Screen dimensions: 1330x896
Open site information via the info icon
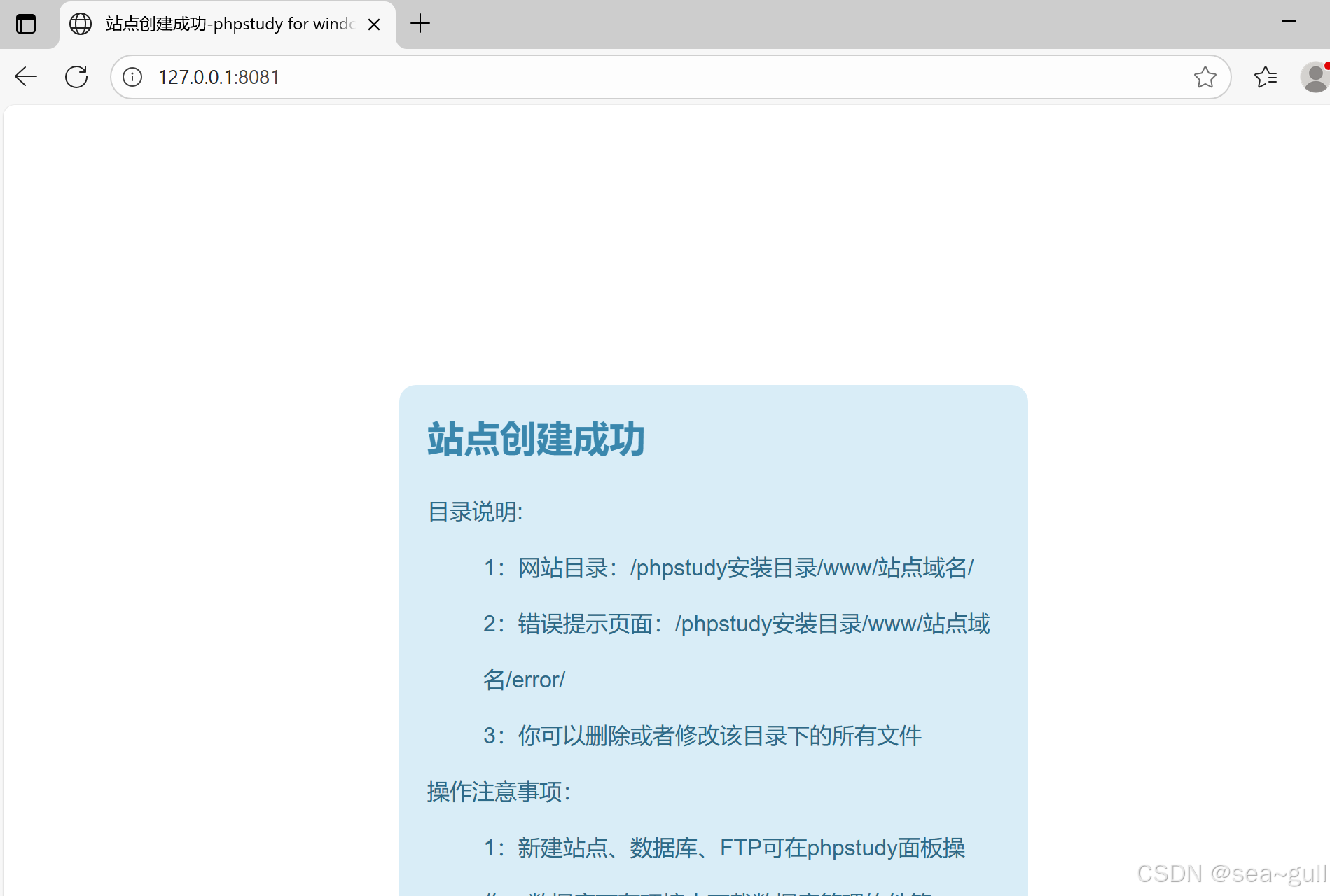[x=132, y=77]
